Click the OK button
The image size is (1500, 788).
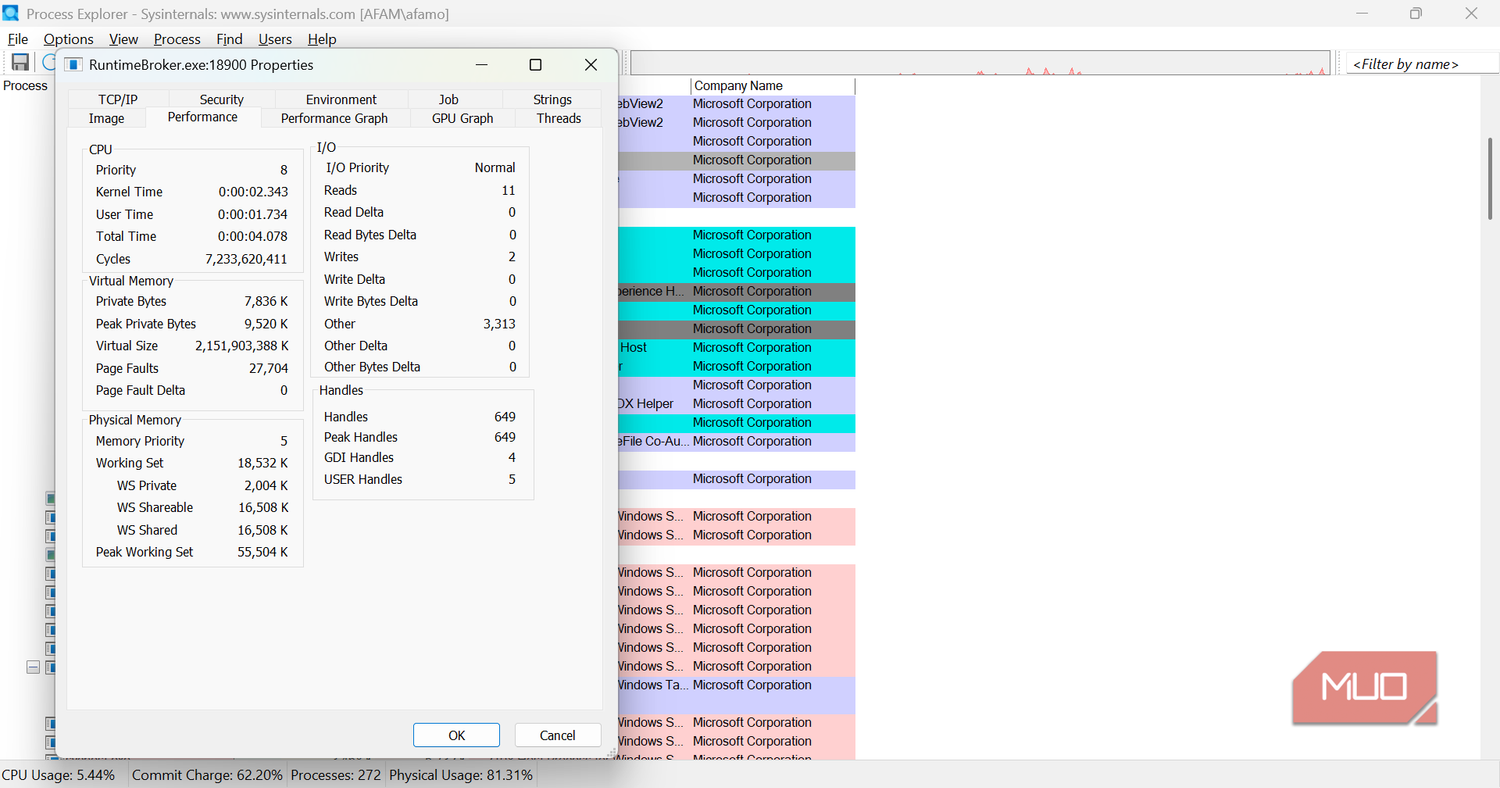tap(456, 735)
